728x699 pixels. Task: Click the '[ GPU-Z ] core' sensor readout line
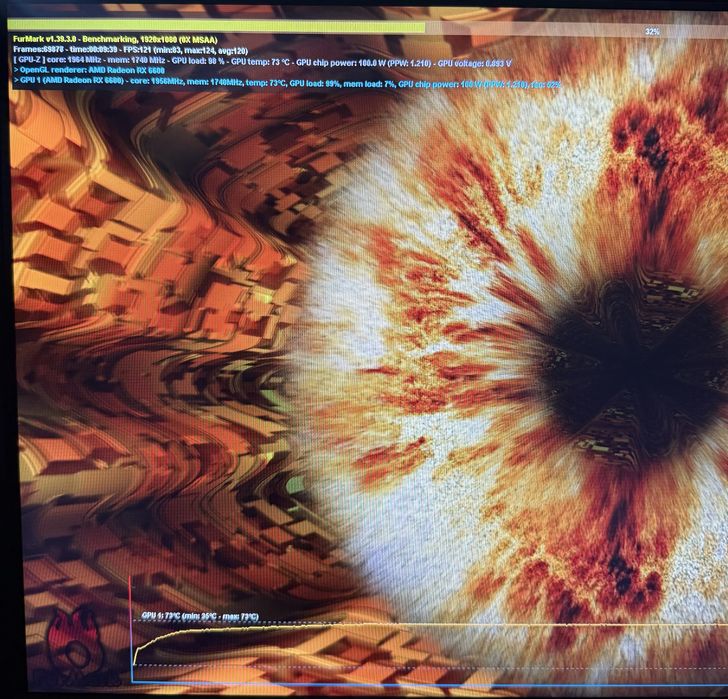coord(262,62)
